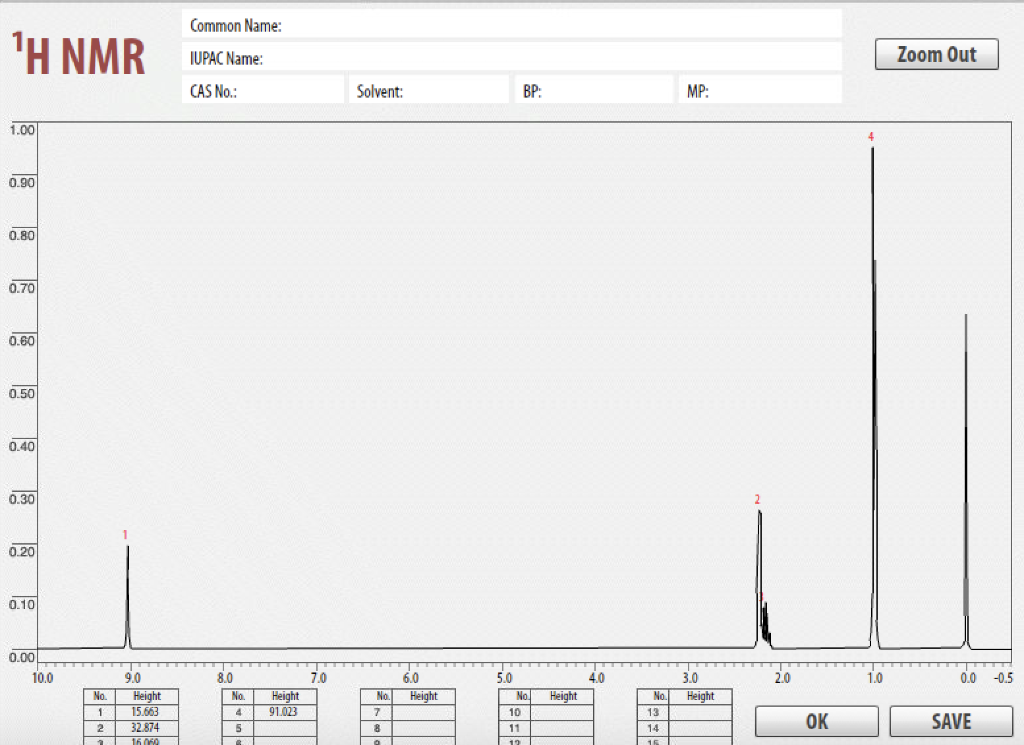Click the empty height cell for peak 5
Image resolution: width=1024 pixels, height=745 pixels.
[285, 727]
